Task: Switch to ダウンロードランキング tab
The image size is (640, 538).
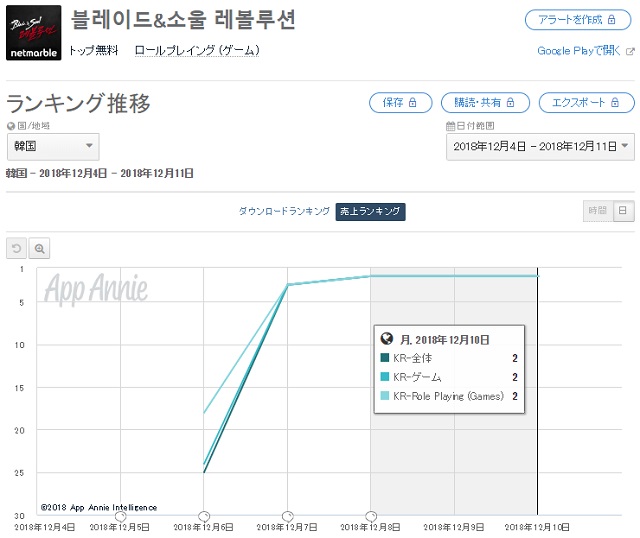Action: [x=284, y=211]
